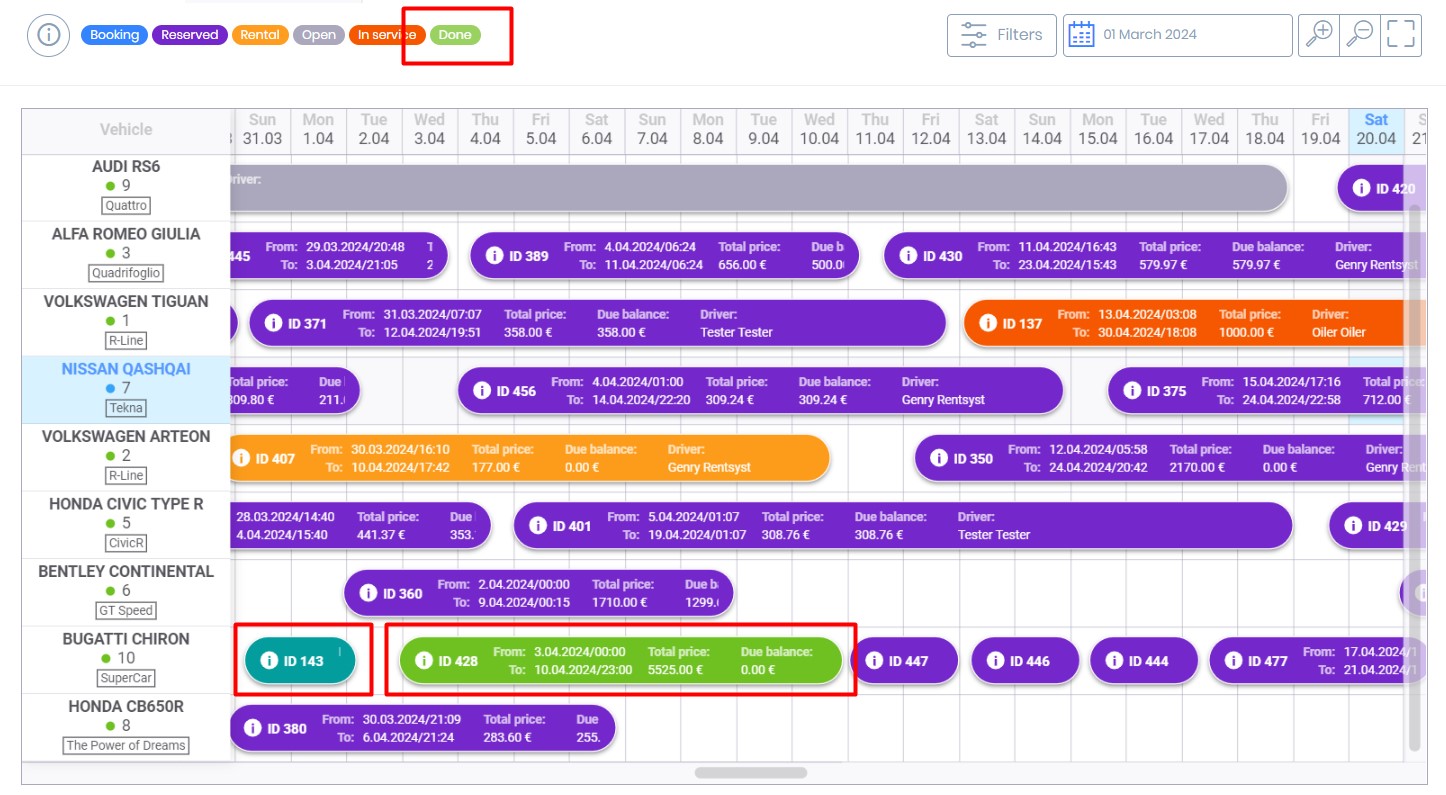Click info icon on booking ID 389
The width and height of the screenshot is (1446, 795).
pyautogui.click(x=494, y=255)
